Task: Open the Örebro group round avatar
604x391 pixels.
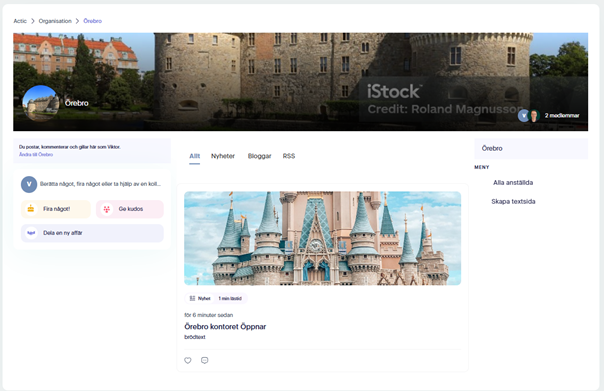Action: point(40,103)
